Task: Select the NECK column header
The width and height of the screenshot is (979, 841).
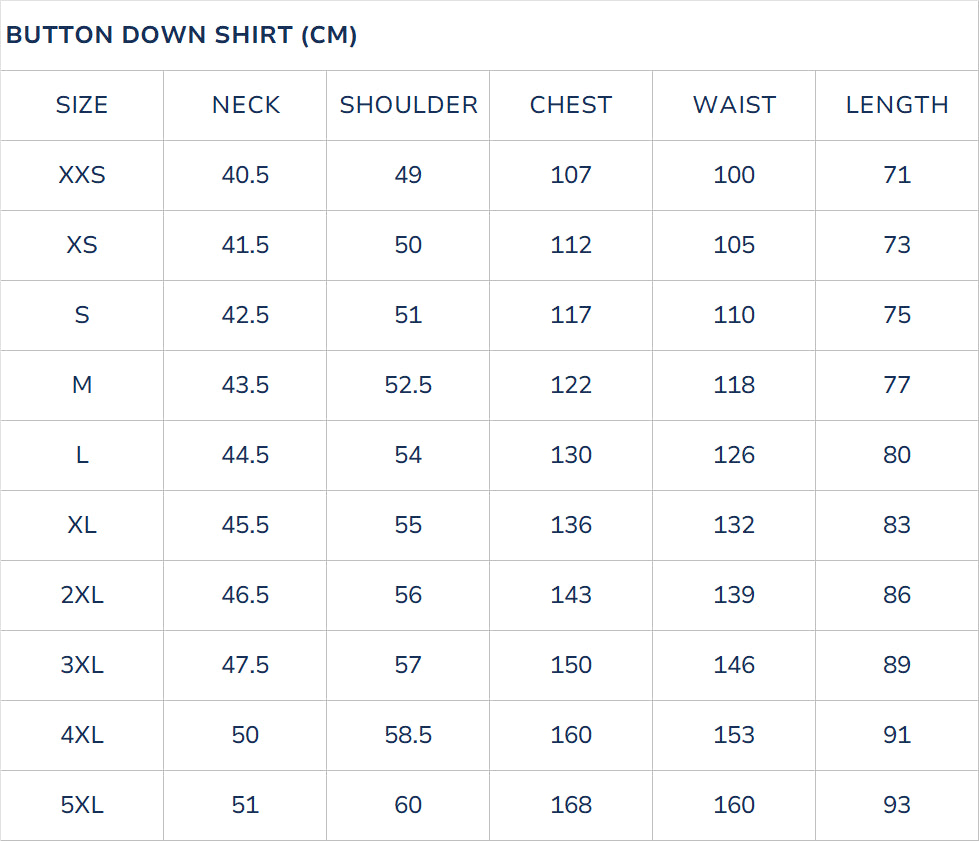Action: tap(246, 105)
